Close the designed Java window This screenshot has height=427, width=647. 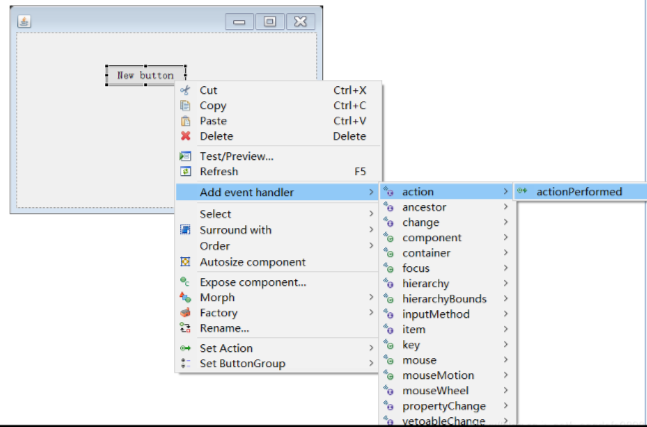click(x=300, y=21)
